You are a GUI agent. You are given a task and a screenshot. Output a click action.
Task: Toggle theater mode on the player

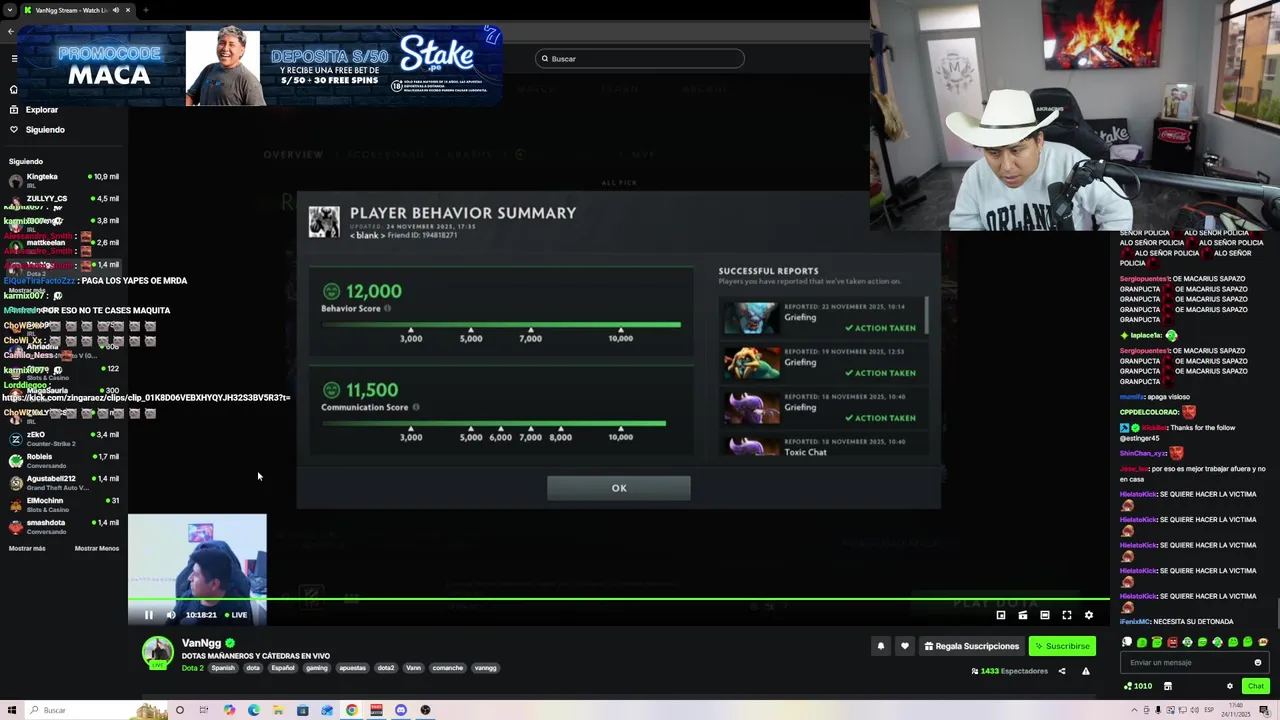coord(1045,615)
